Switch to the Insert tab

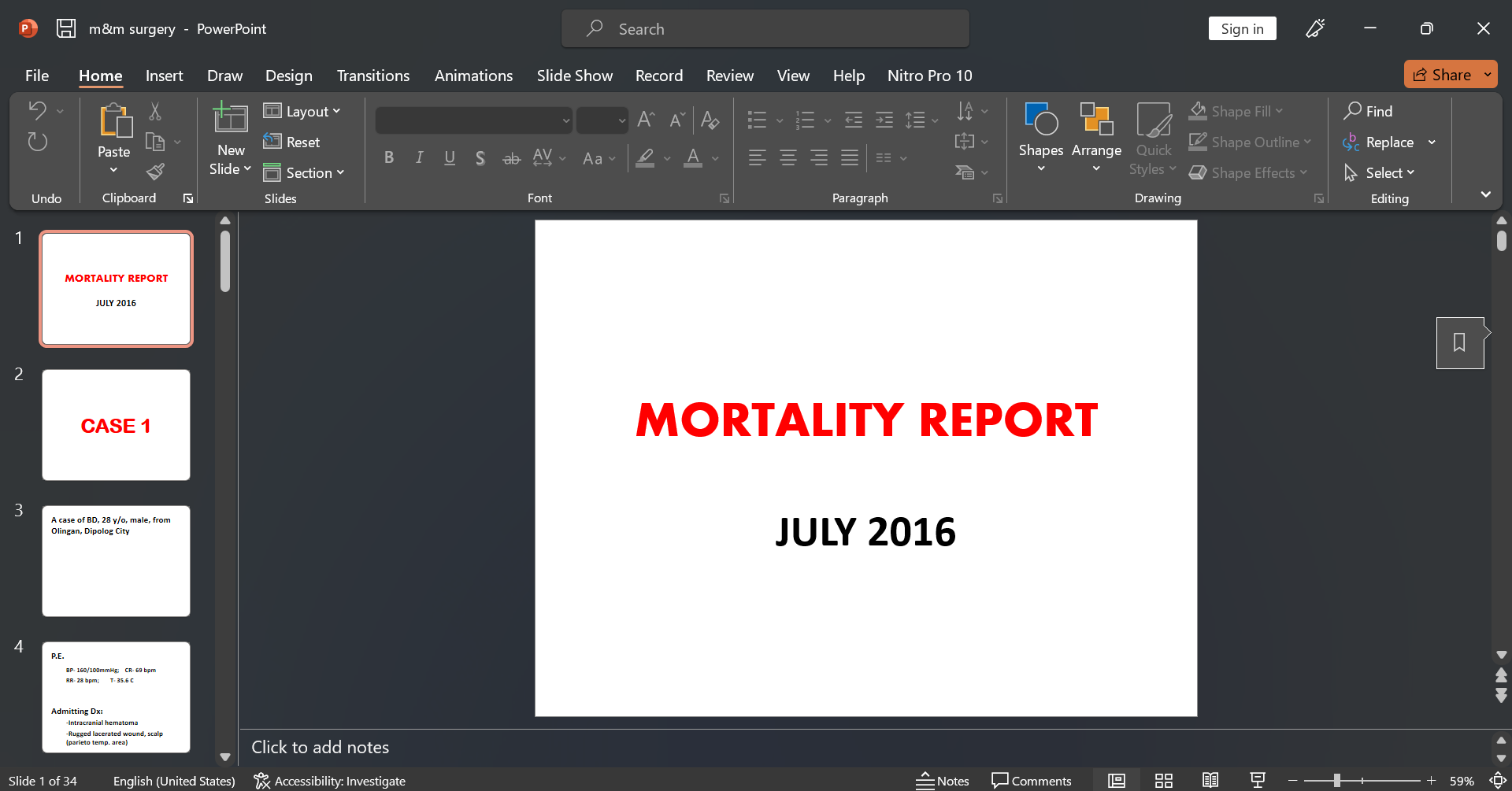pos(164,76)
